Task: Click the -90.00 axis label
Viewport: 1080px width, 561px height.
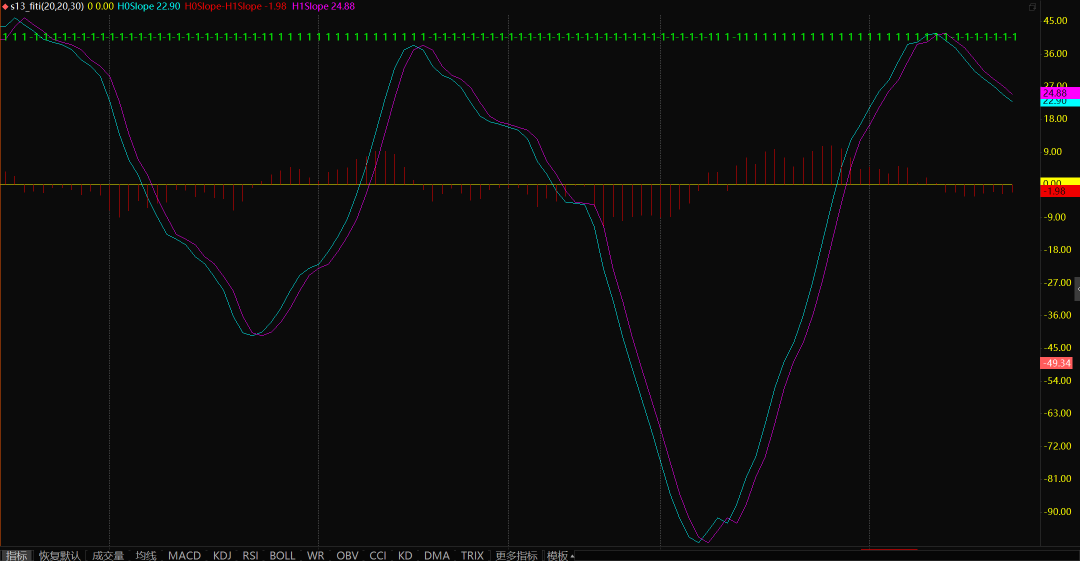Action: (1055, 511)
